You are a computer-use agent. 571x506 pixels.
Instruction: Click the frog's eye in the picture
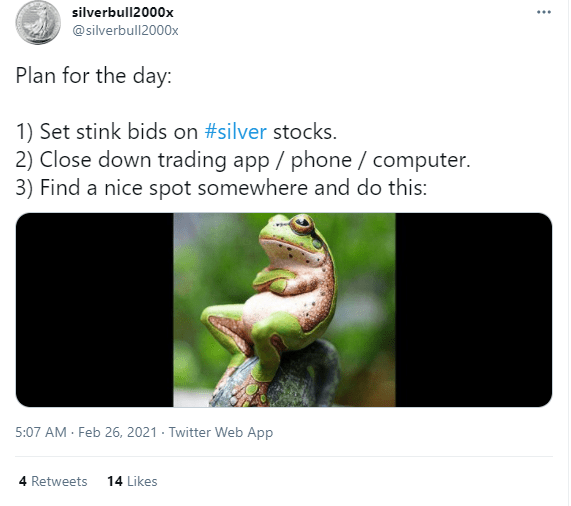click(x=302, y=223)
